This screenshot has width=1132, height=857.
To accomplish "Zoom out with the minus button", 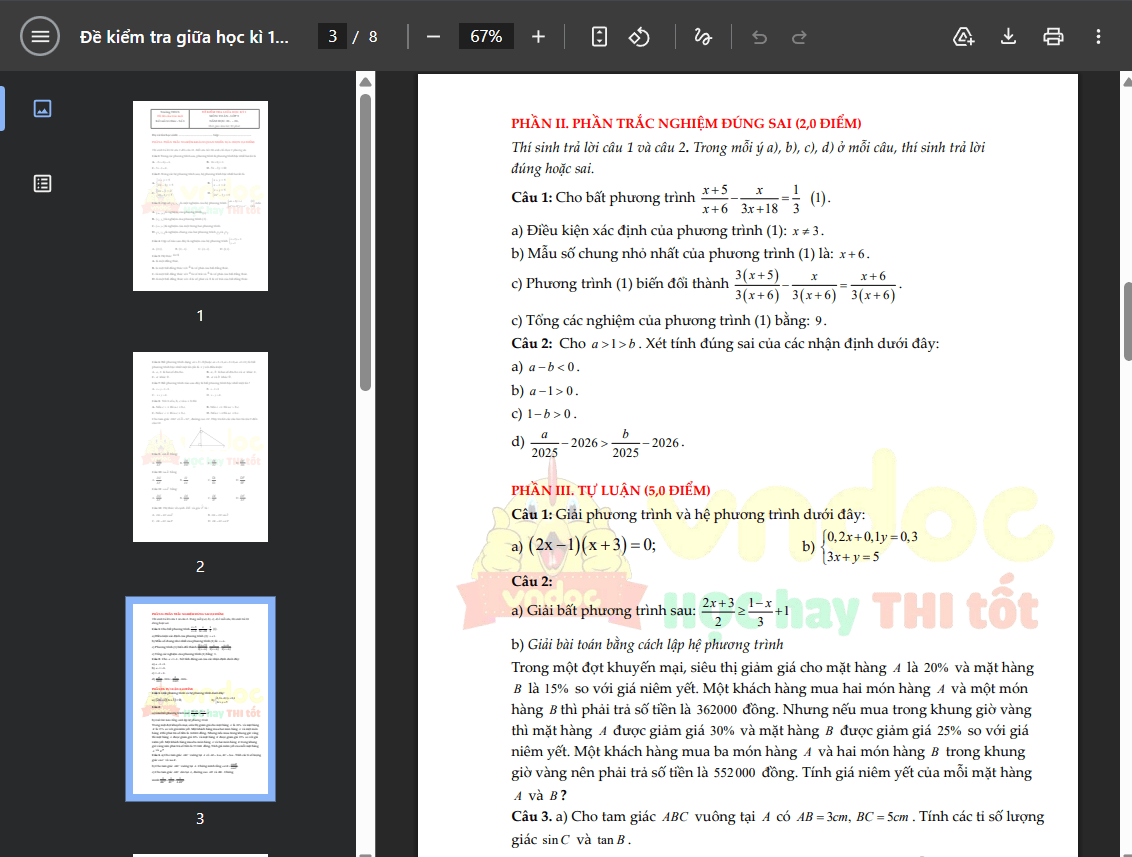I will coord(433,36).
